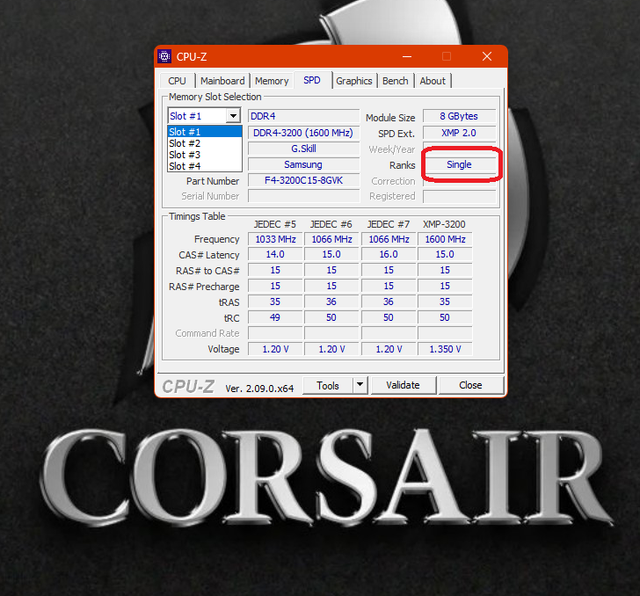Click the CPU-Z app icon in title bar

pyautogui.click(x=164, y=56)
